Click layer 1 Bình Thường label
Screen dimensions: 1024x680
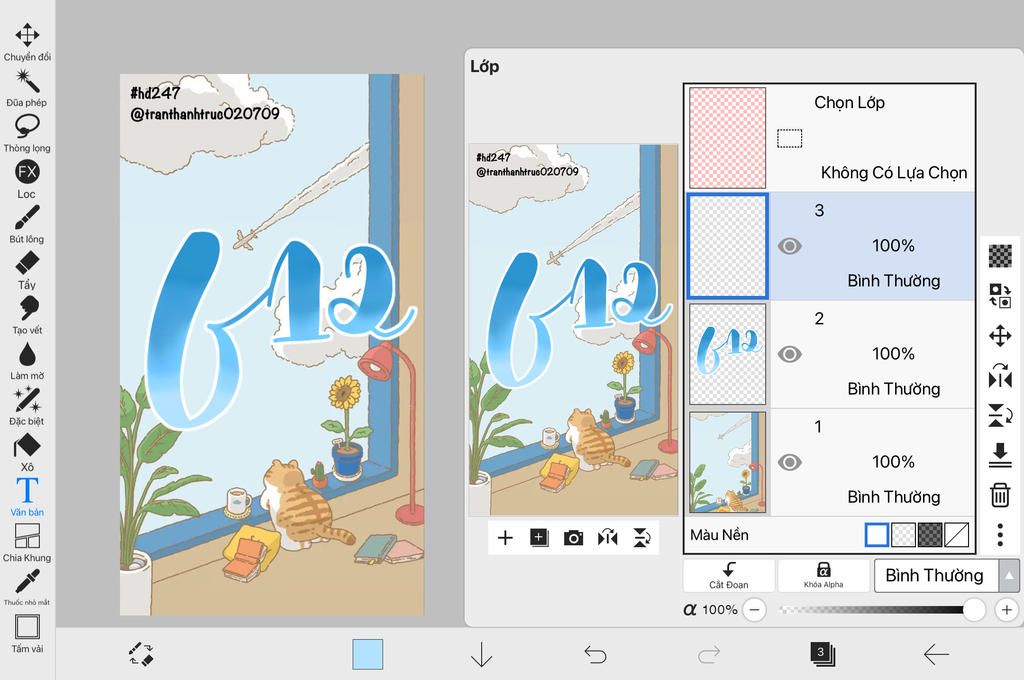(893, 497)
